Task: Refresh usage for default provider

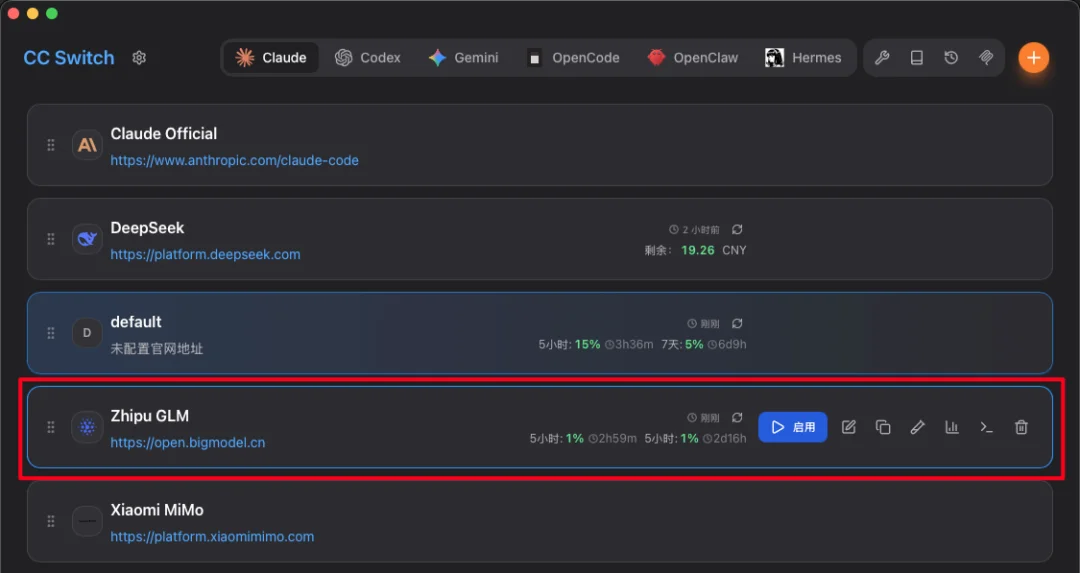Action: [x=737, y=324]
